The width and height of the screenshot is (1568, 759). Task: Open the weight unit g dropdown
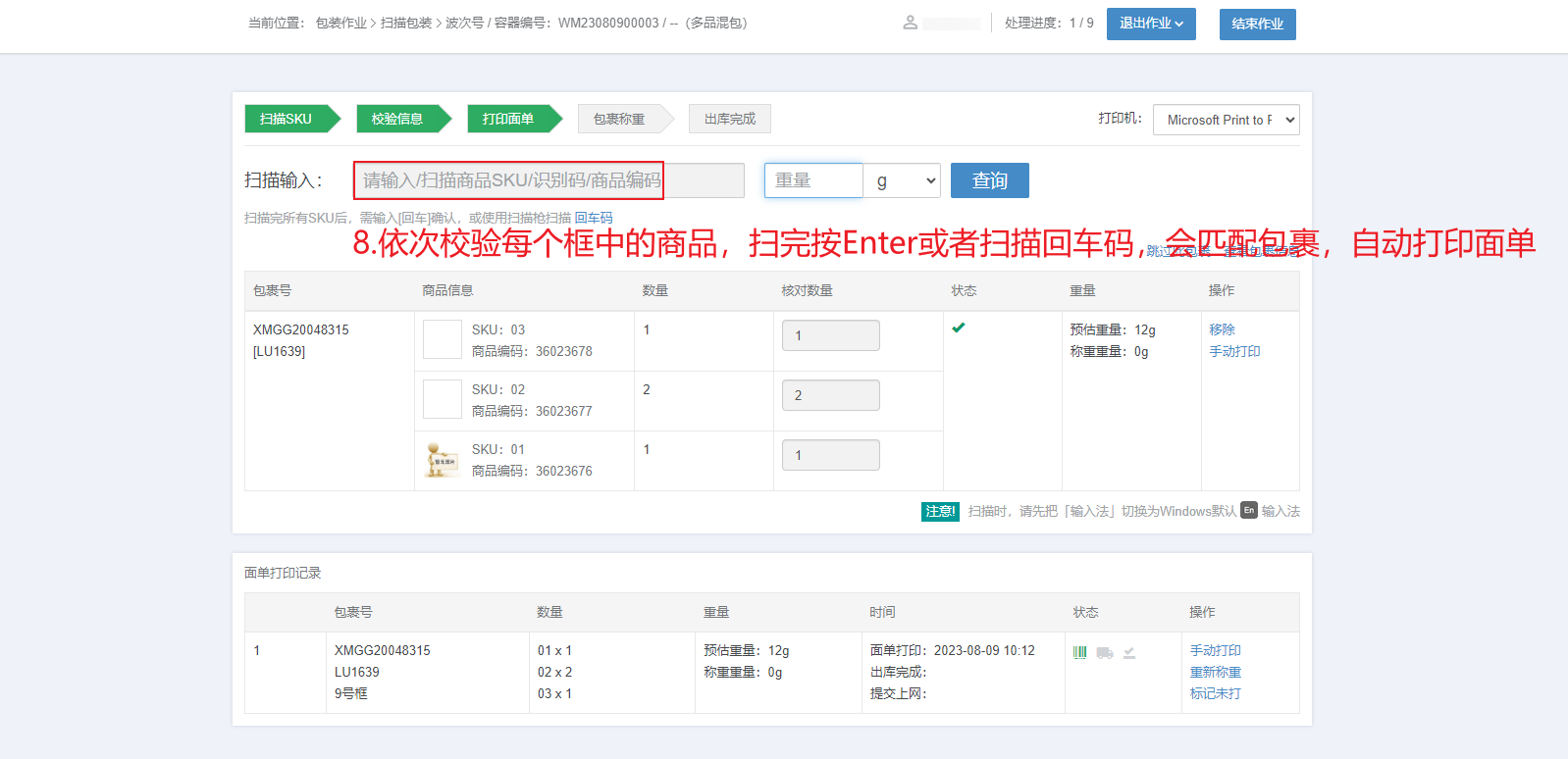tap(902, 180)
